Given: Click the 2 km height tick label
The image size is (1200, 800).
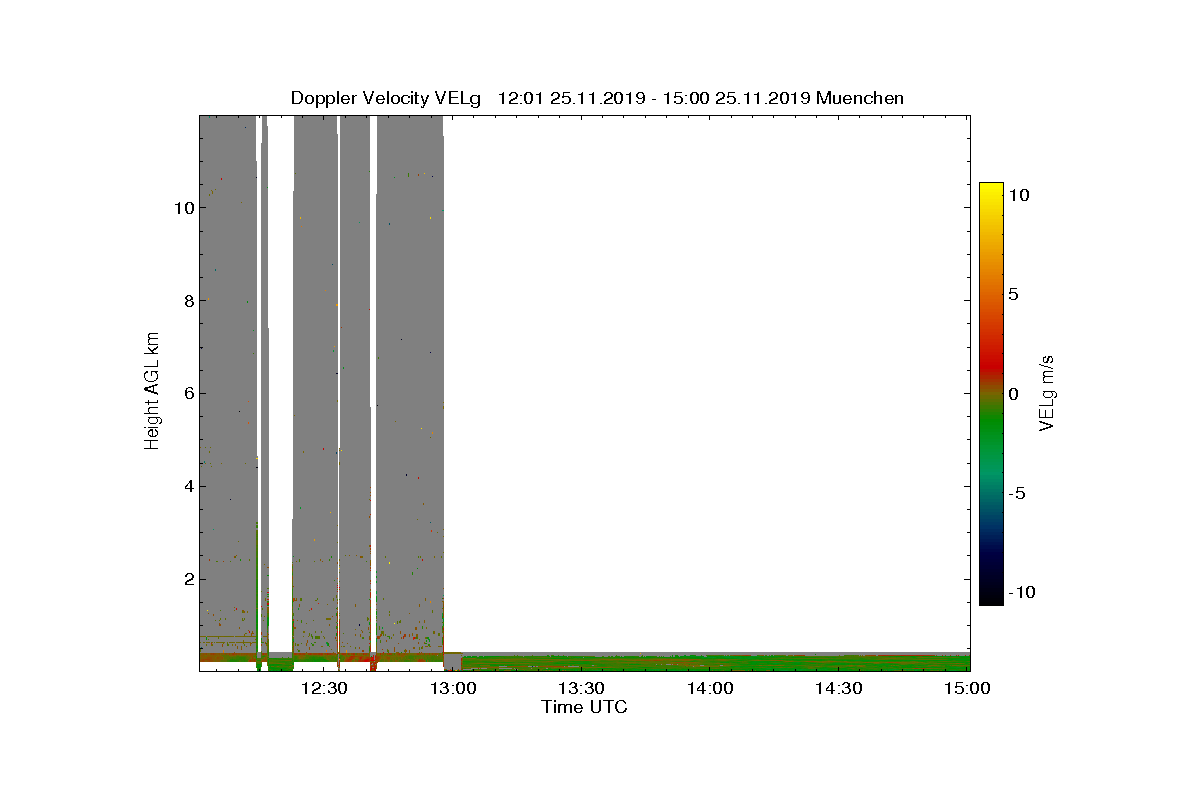Looking at the screenshot, I should [188, 579].
